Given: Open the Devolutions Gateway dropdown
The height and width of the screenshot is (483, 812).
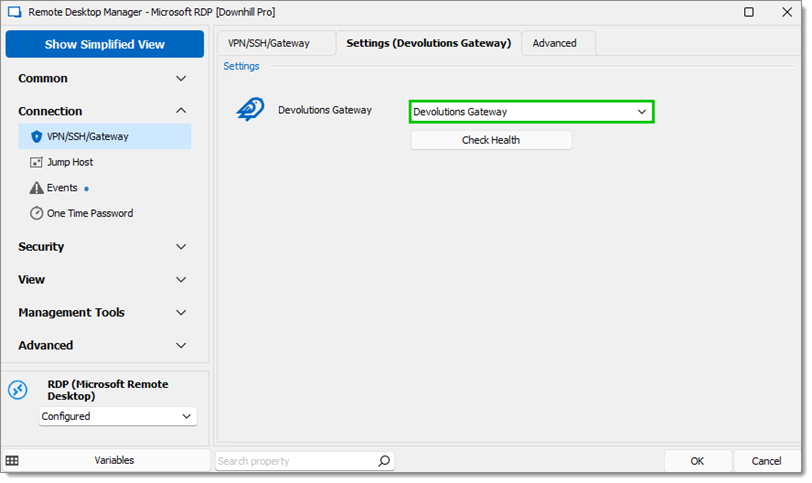Looking at the screenshot, I should [531, 112].
